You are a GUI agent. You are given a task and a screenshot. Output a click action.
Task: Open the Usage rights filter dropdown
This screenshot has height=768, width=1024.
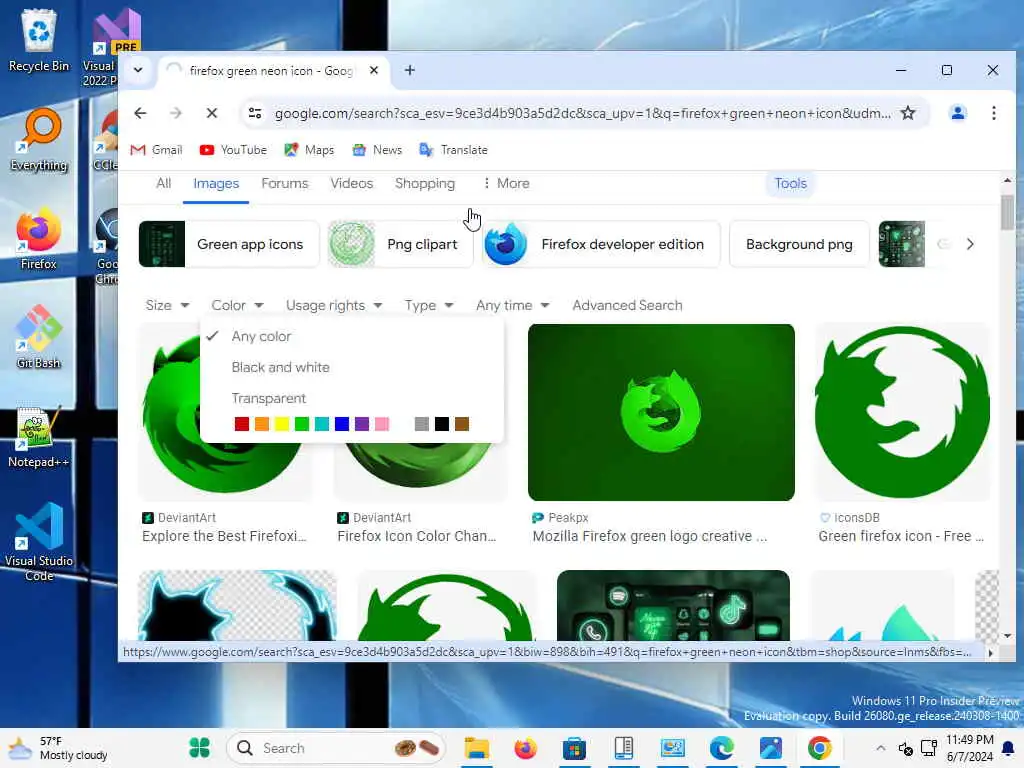tap(334, 305)
